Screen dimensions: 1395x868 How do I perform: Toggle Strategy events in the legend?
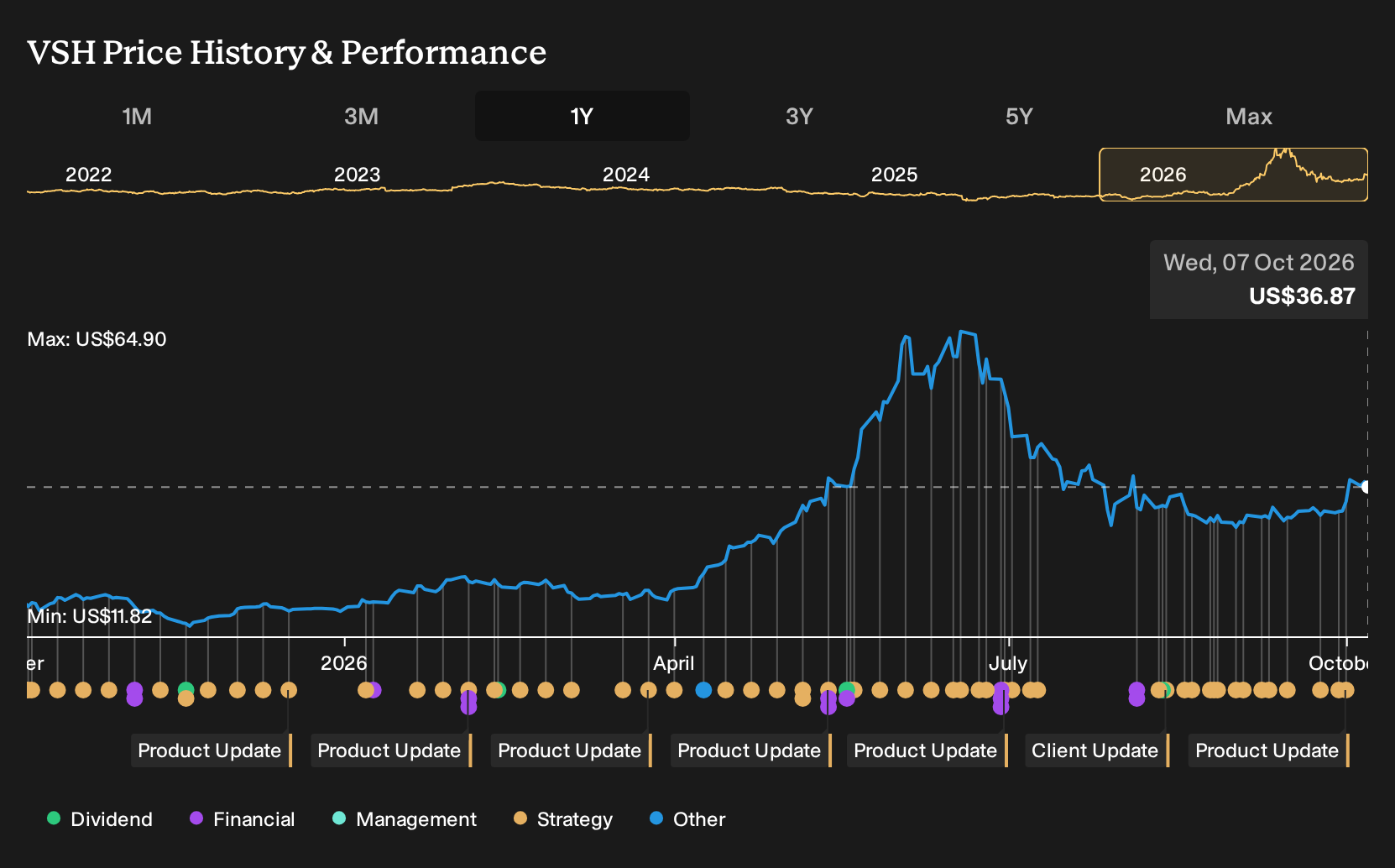coord(563,819)
